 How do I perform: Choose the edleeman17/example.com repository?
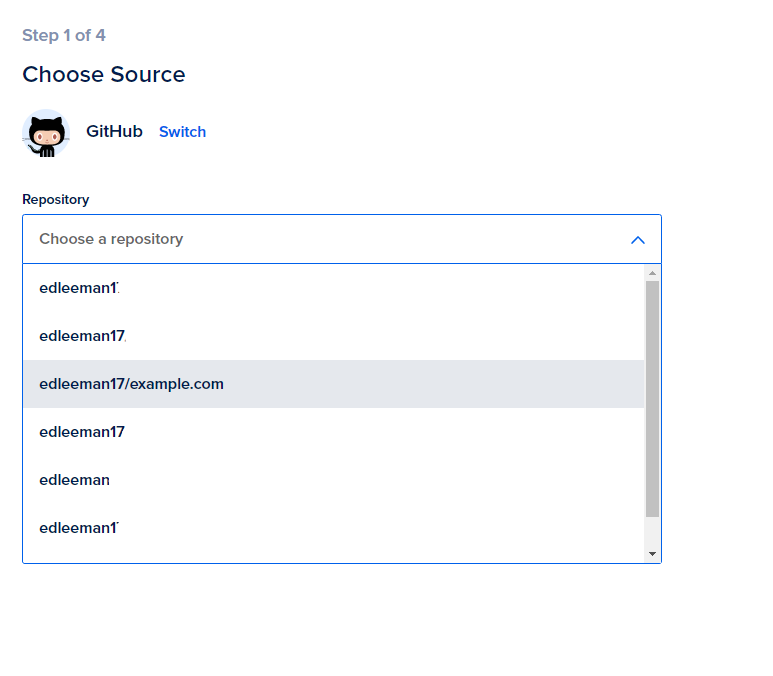click(x=131, y=384)
